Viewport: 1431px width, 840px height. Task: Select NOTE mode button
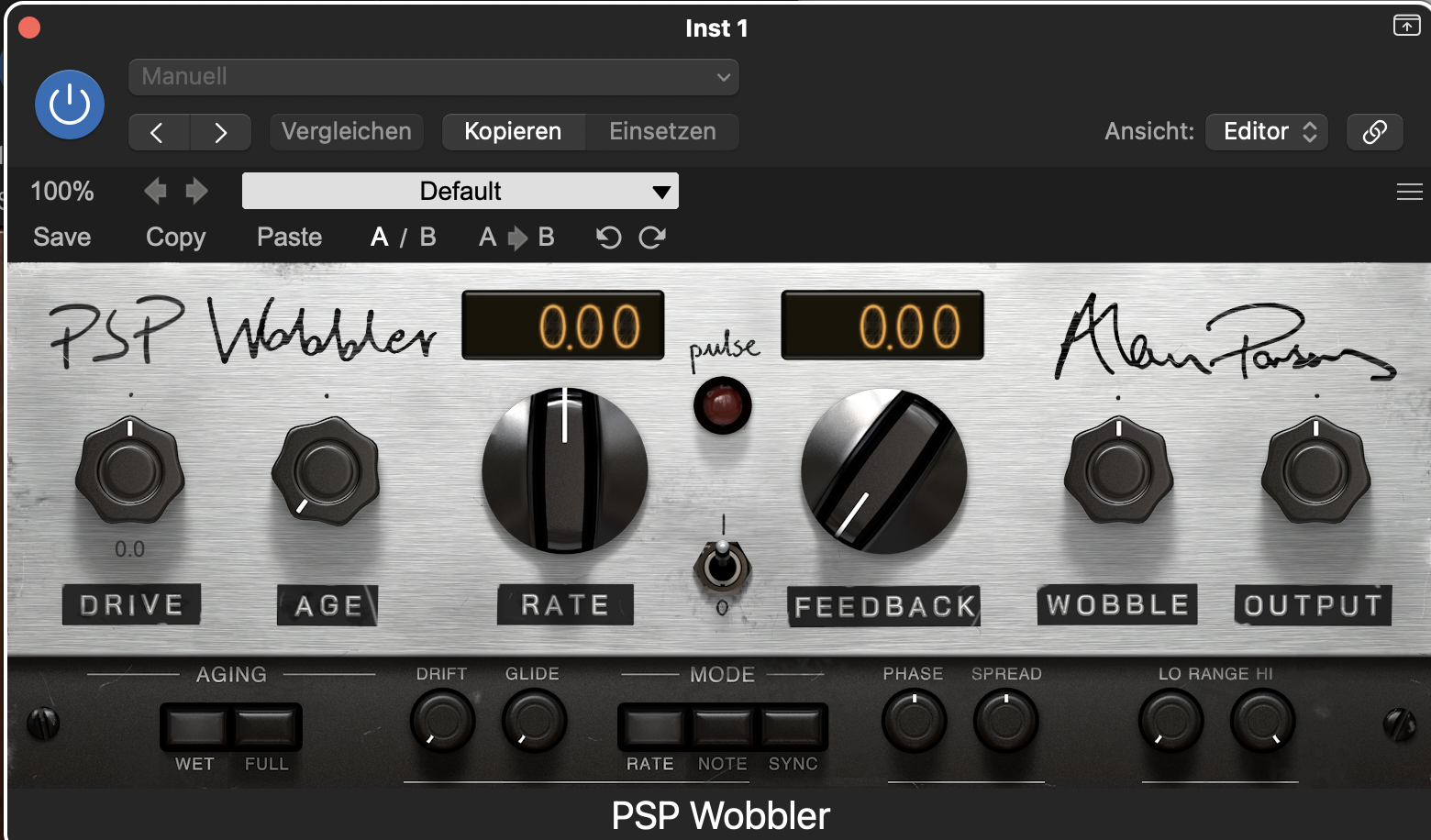[723, 728]
